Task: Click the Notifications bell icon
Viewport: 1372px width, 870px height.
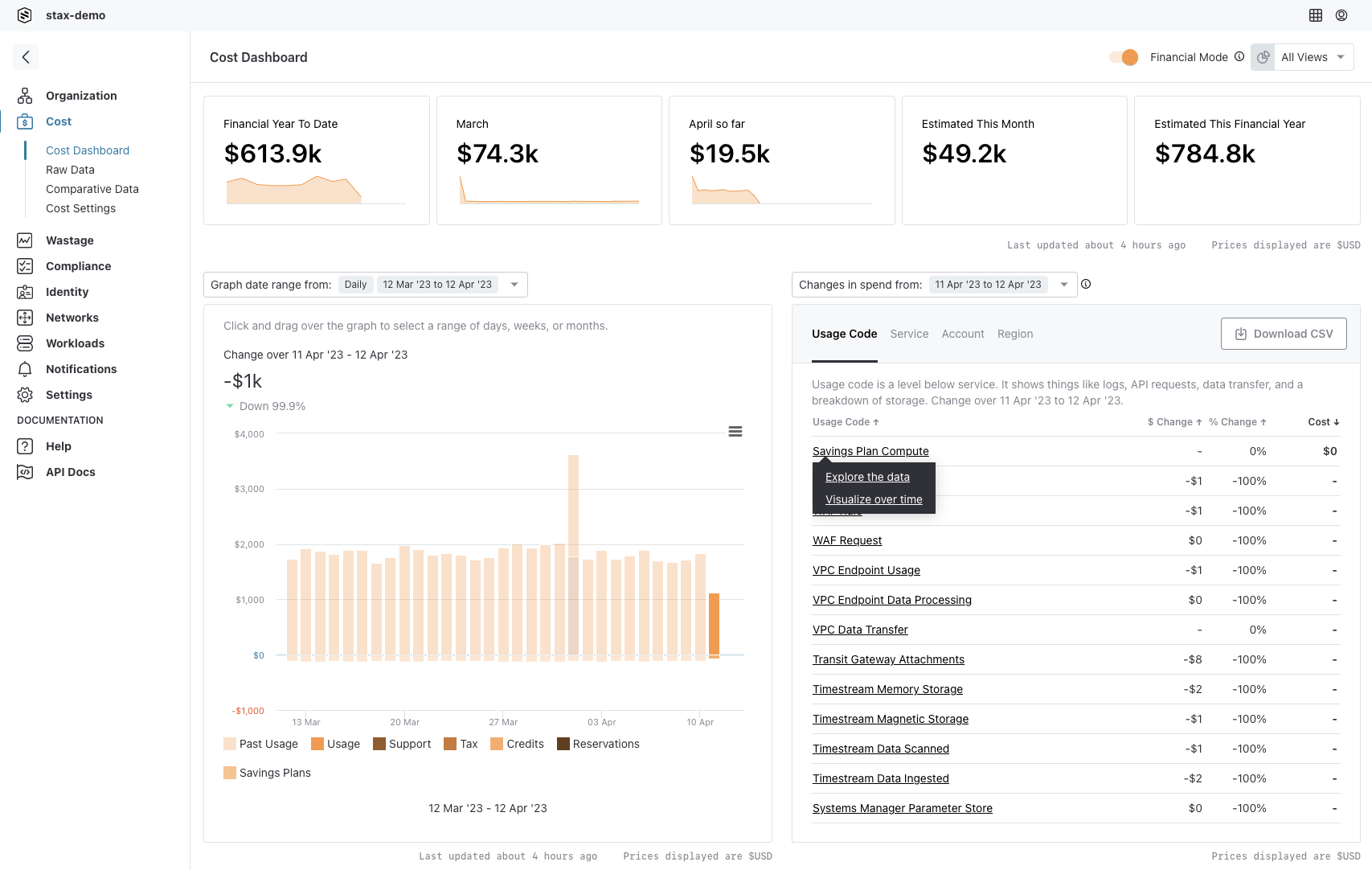Action: (25, 369)
